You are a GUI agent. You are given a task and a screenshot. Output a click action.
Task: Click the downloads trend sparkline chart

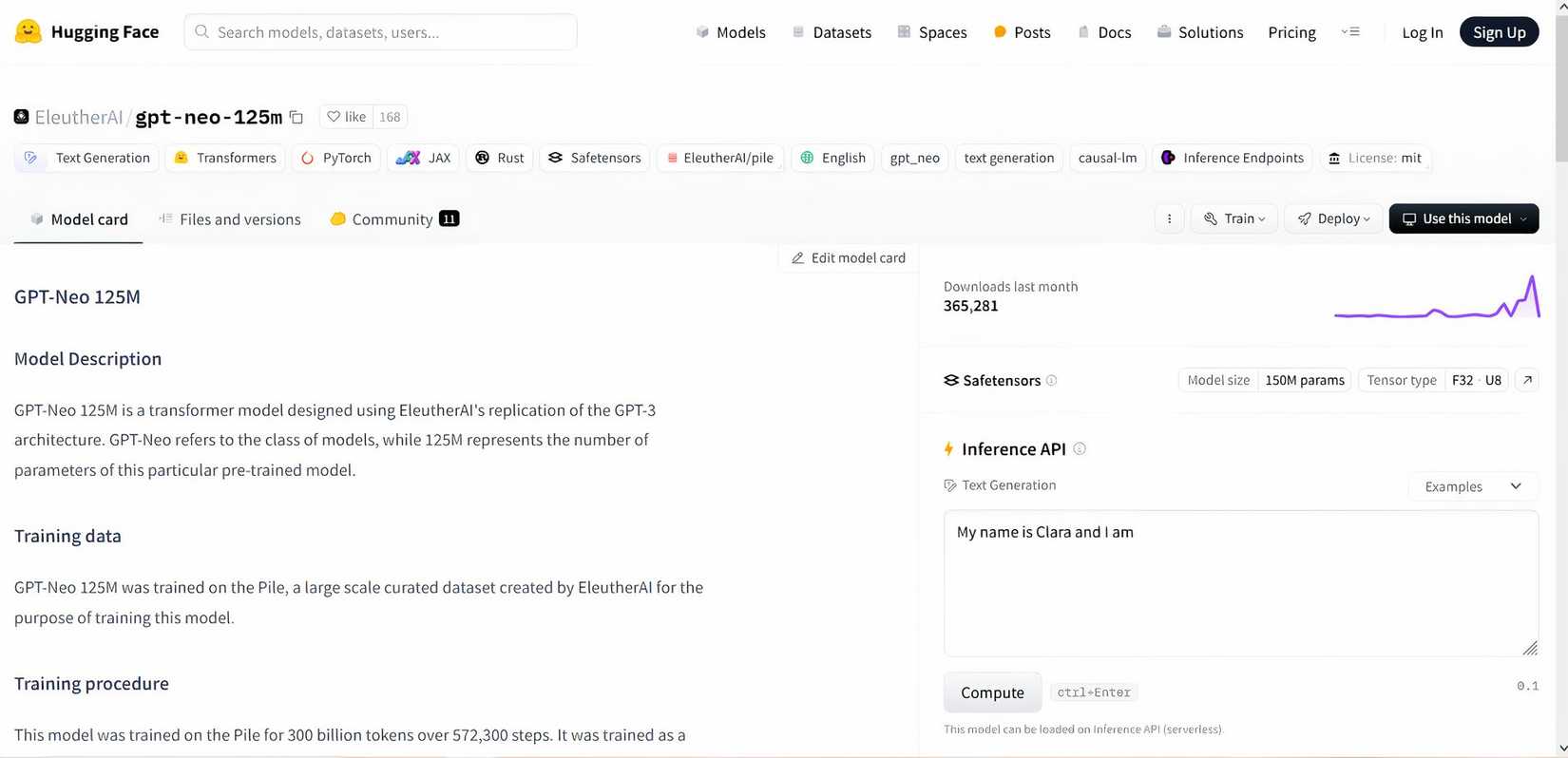tap(1437, 297)
